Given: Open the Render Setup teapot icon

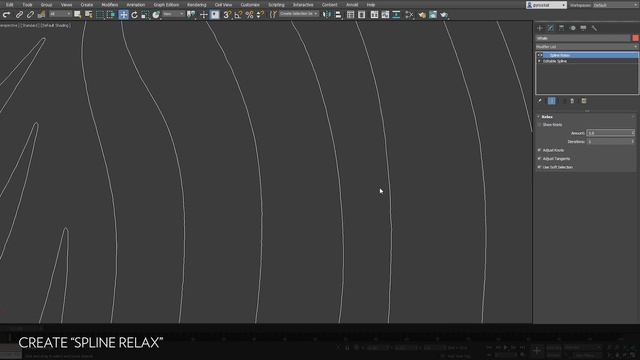Looking at the screenshot, I should point(422,15).
